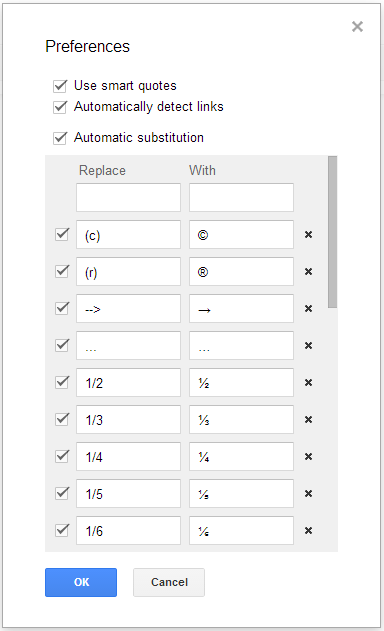Uncheck the 1/5 substitution checkbox
Screen dimensions: 384x631
point(62,493)
